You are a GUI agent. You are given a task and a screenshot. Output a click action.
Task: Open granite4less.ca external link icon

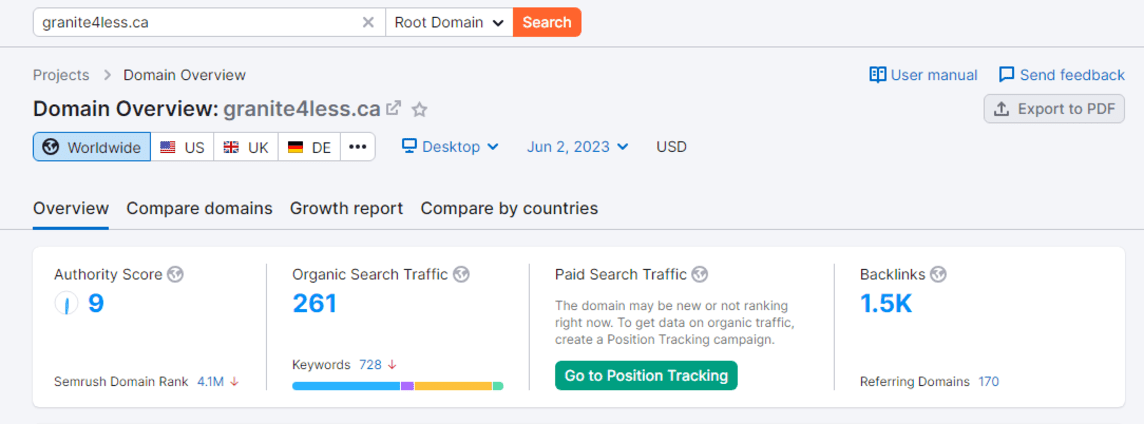pyautogui.click(x=394, y=109)
